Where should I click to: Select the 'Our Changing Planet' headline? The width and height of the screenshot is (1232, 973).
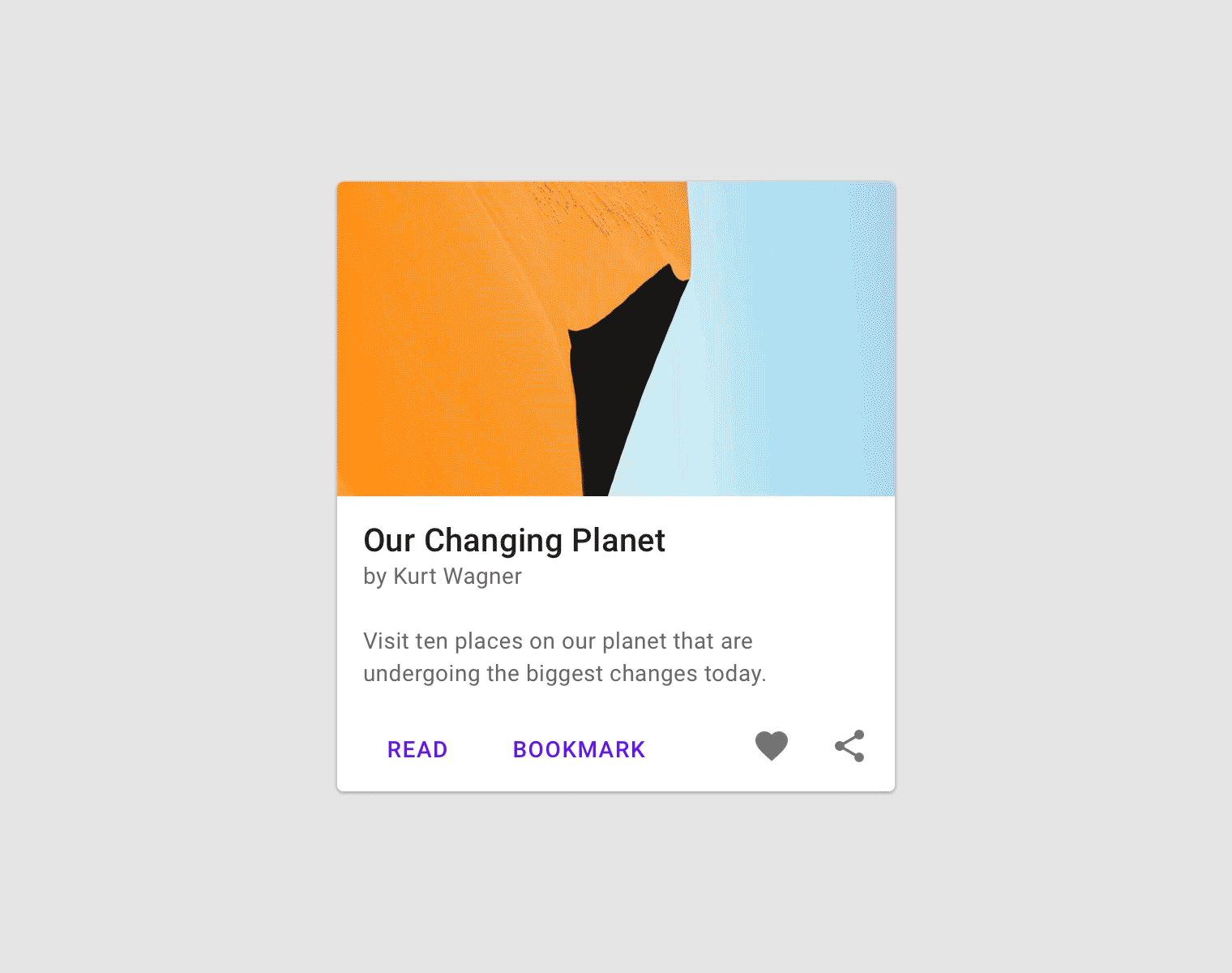click(x=514, y=541)
